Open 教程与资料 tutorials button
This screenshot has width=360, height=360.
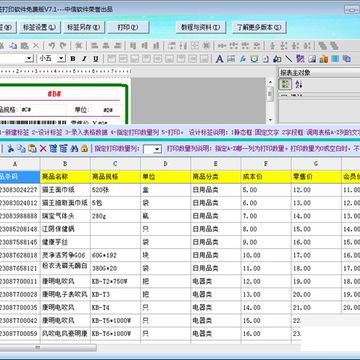click(x=201, y=27)
